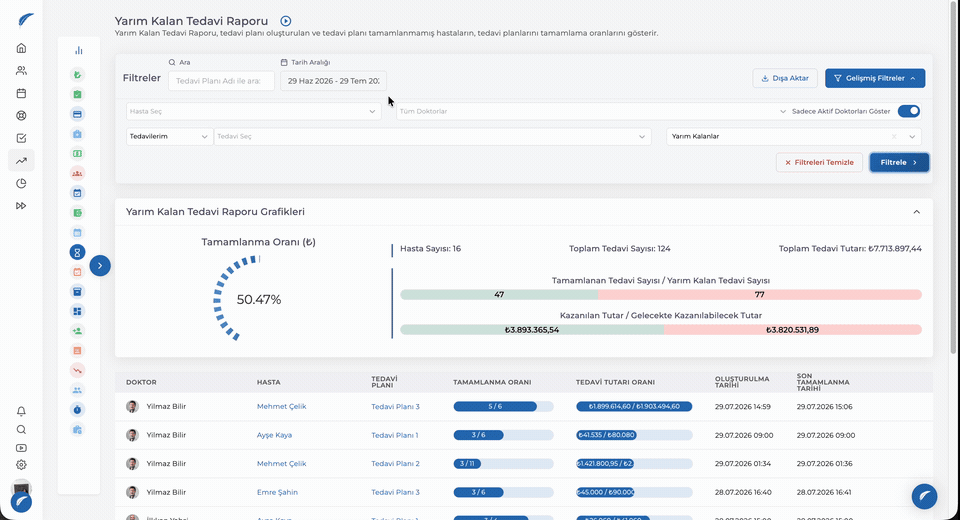Open the Tedavilerim dropdown

tap(169, 137)
